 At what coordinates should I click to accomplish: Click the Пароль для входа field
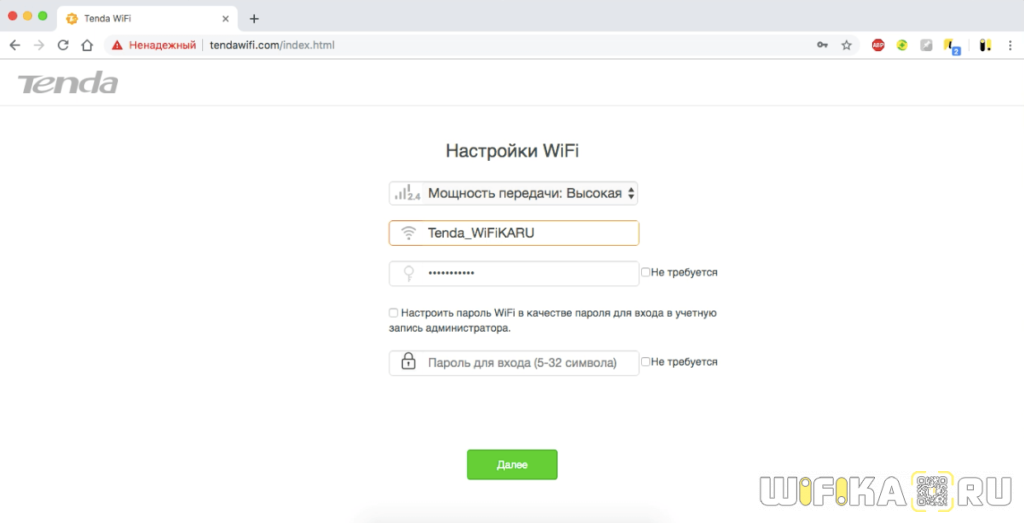514,362
